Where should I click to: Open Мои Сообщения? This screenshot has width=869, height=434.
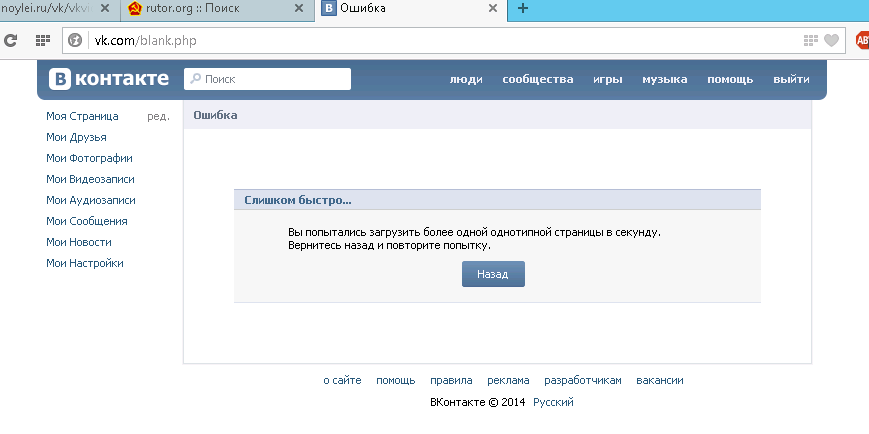87,222
